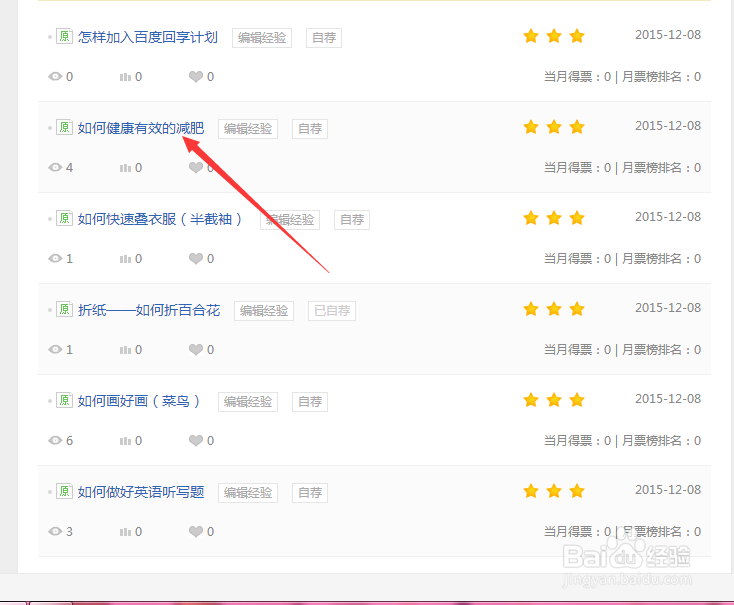
Task: Click 自荐 for 如何快速叠衣服
Action: click(352, 220)
